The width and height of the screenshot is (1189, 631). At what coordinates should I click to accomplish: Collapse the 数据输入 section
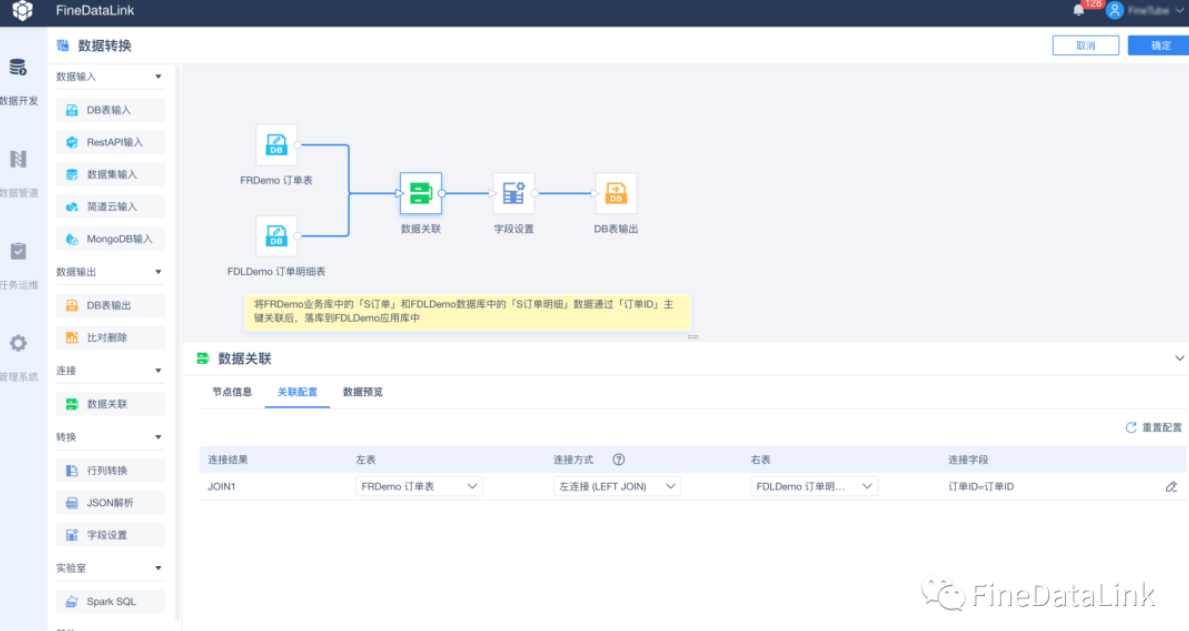coord(158,77)
